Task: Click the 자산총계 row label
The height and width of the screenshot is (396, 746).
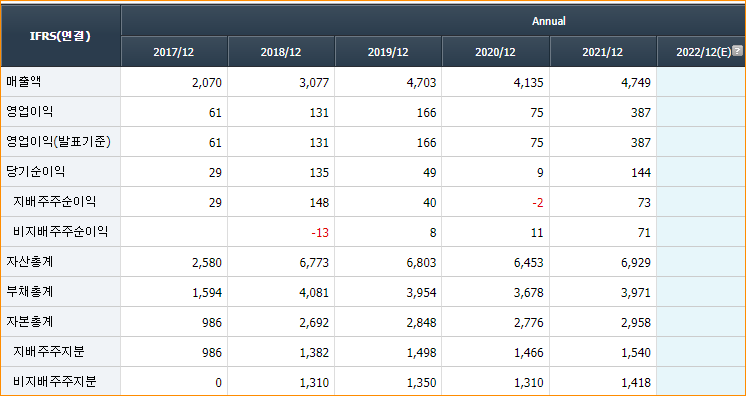Action: [x=29, y=262]
